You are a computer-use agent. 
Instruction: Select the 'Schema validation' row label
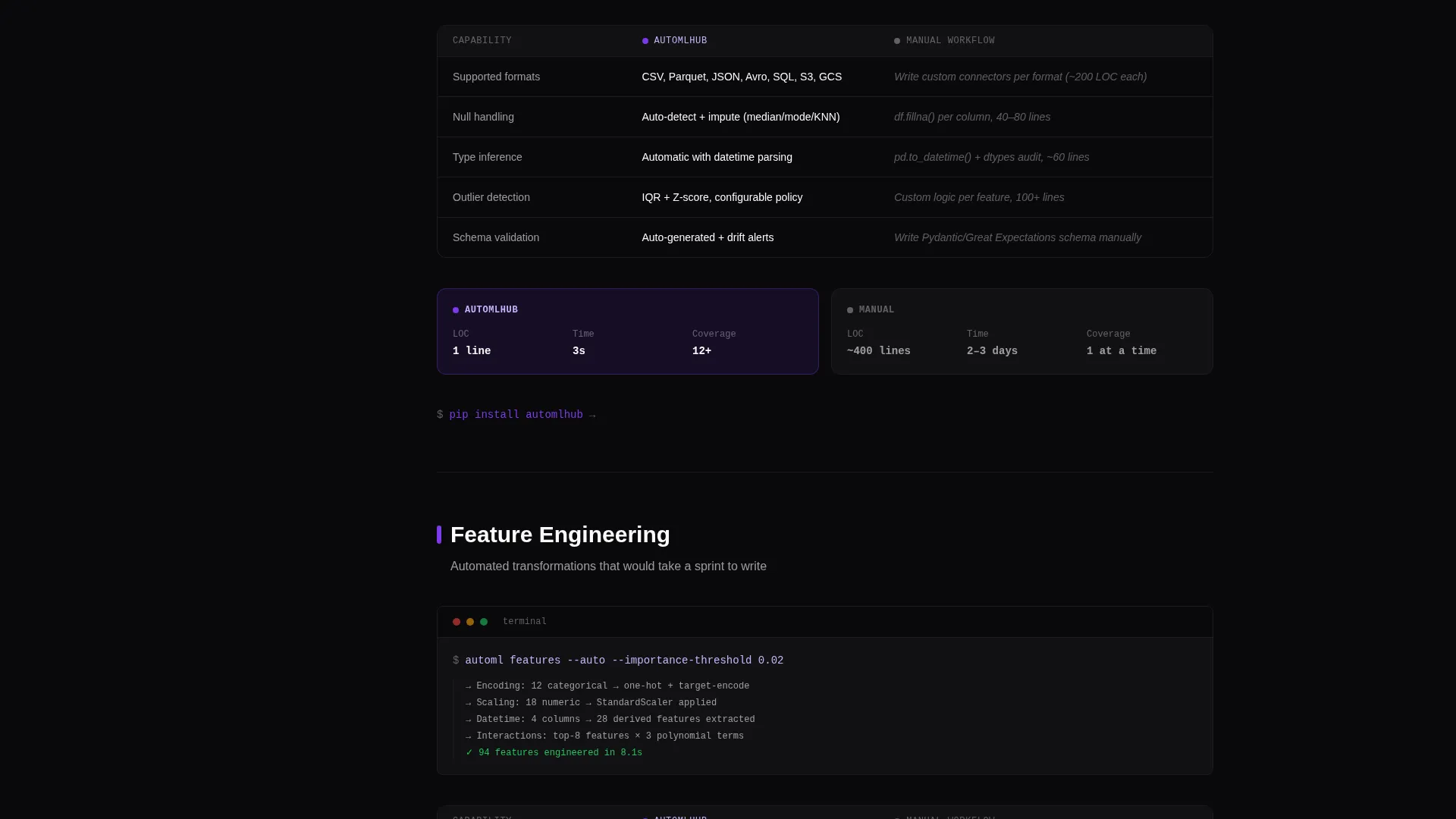point(496,237)
